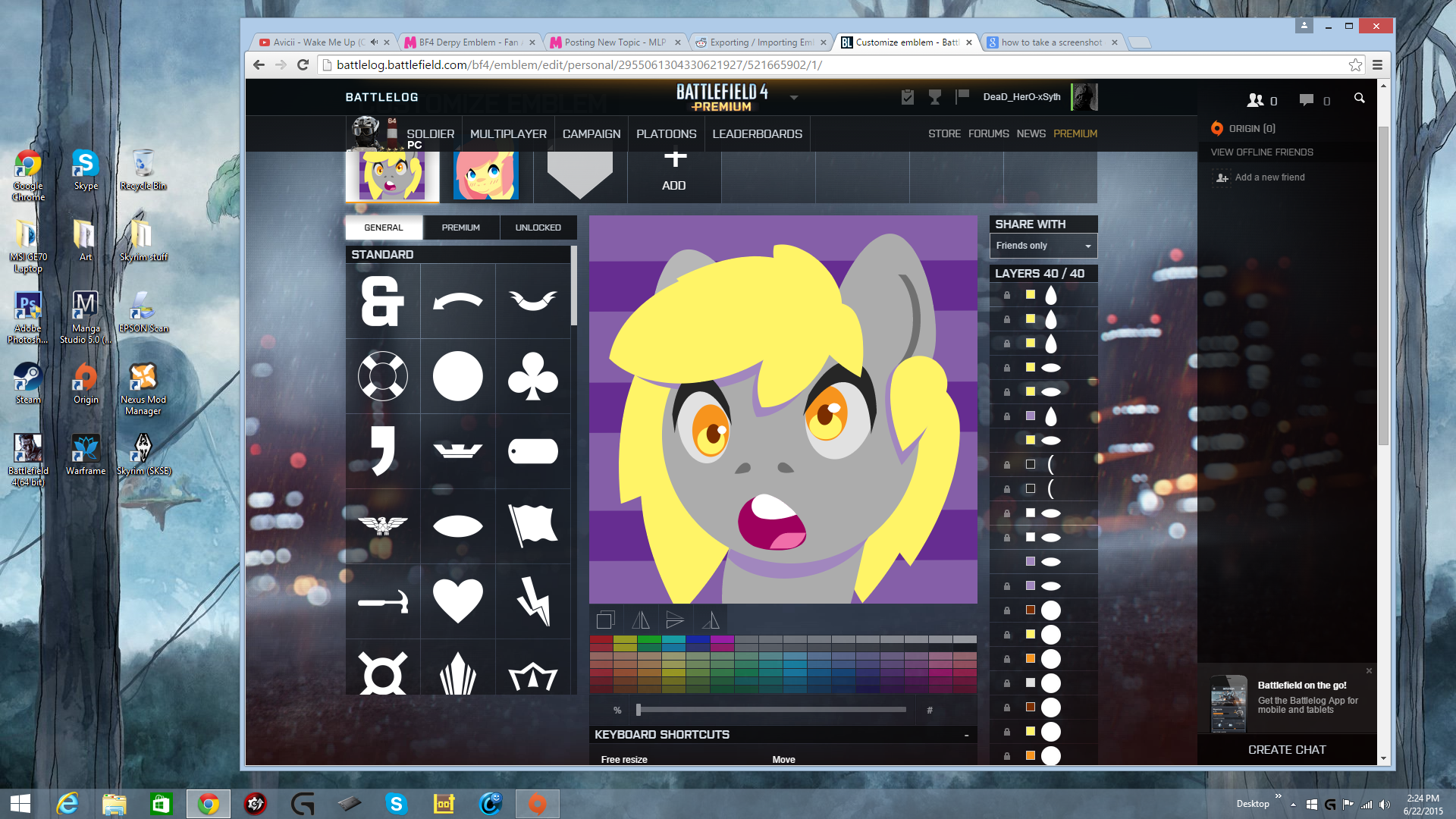Viewport: 1456px width, 819px height.
Task: Pick the ellipse shape in Standard list
Action: (457, 526)
